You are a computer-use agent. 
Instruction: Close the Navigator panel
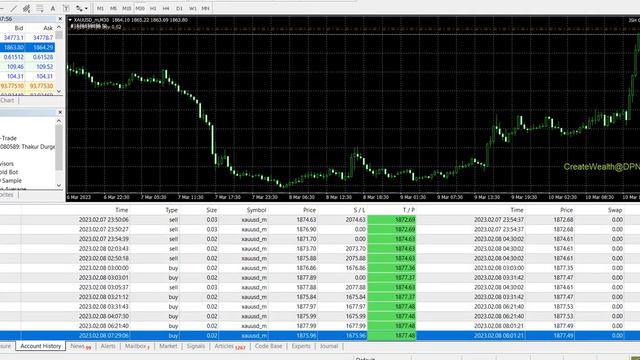click(60, 112)
